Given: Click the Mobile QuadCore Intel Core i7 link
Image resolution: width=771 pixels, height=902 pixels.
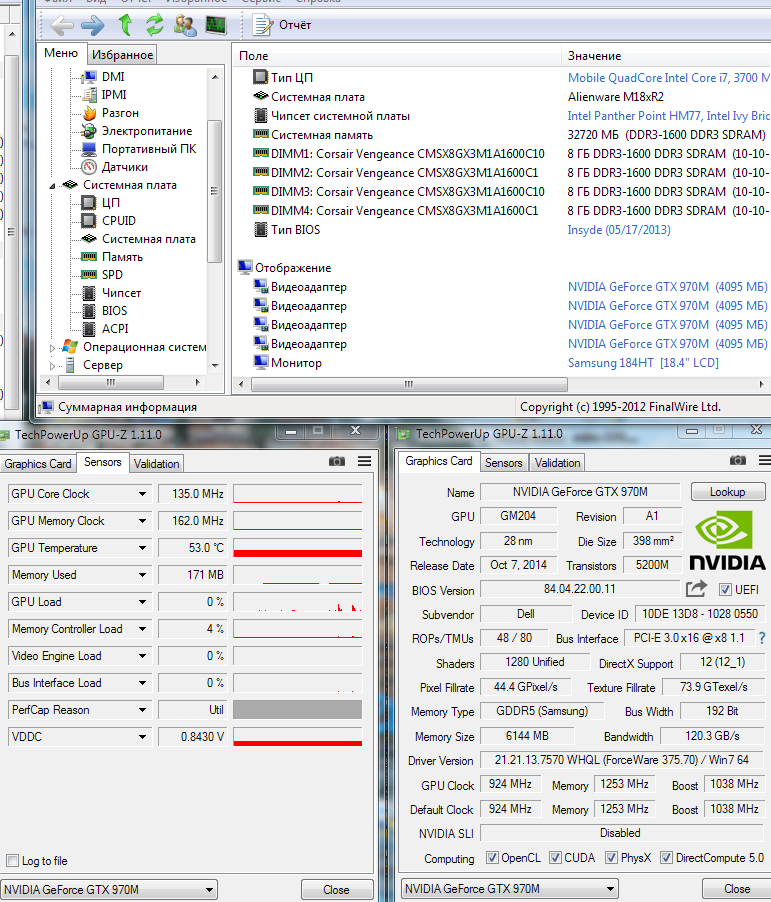Looking at the screenshot, I should coord(669,78).
